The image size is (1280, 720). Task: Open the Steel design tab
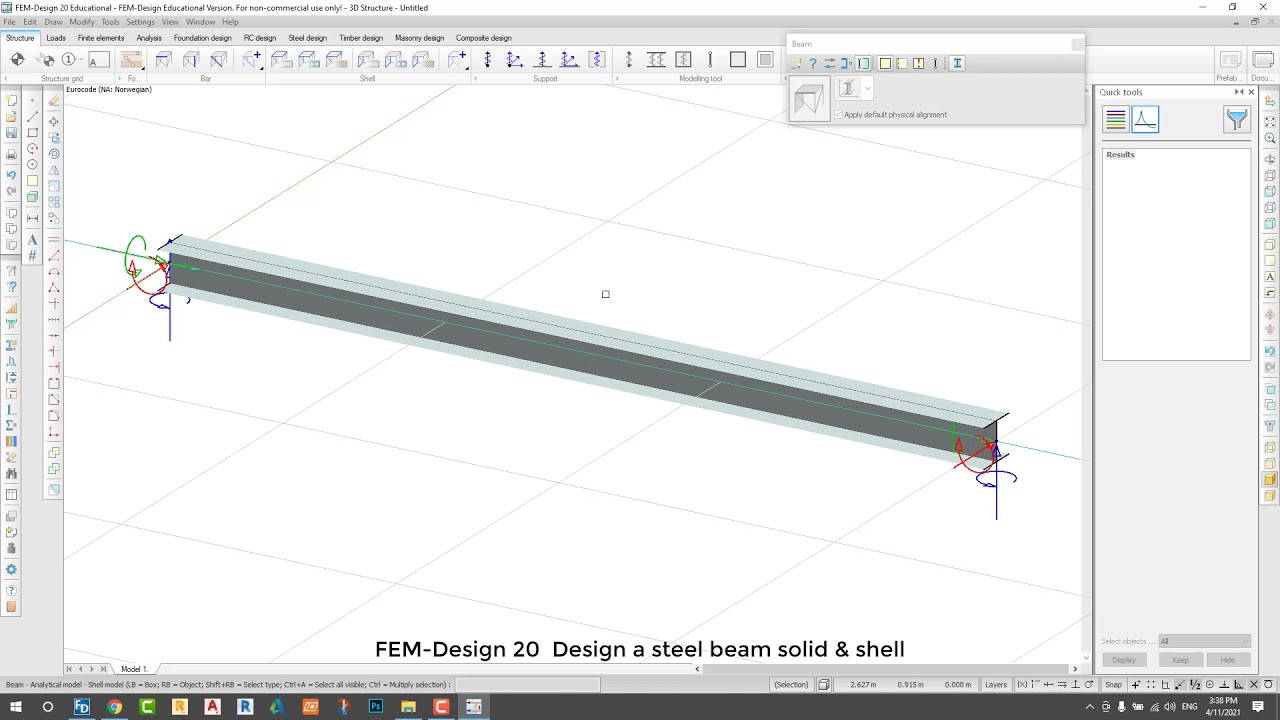coord(307,38)
